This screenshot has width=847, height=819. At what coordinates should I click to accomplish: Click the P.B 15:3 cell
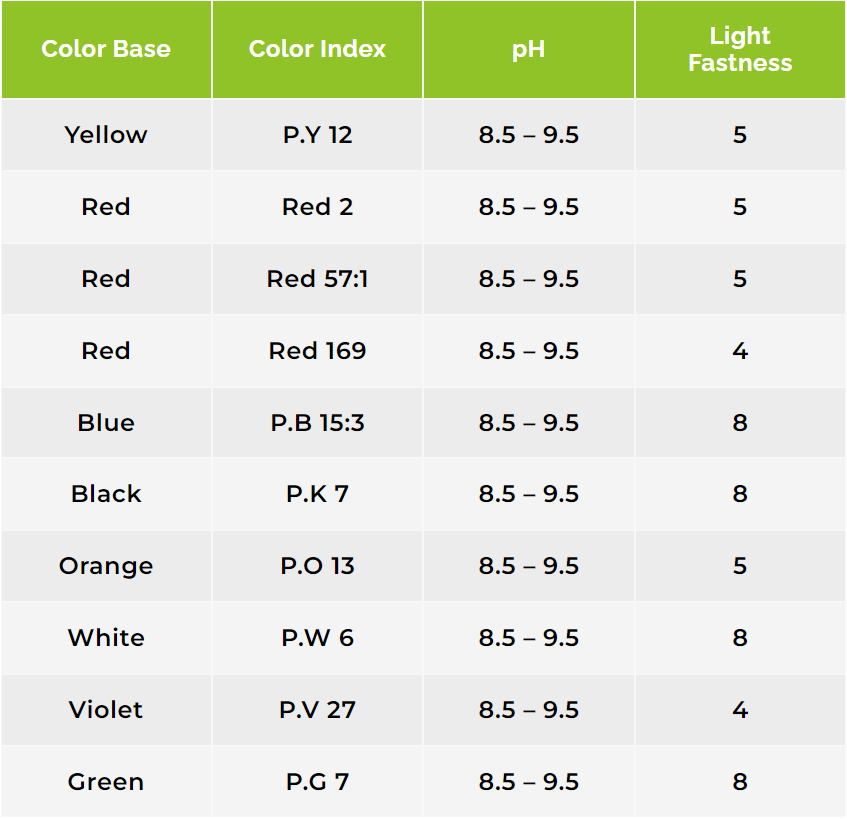(x=317, y=422)
